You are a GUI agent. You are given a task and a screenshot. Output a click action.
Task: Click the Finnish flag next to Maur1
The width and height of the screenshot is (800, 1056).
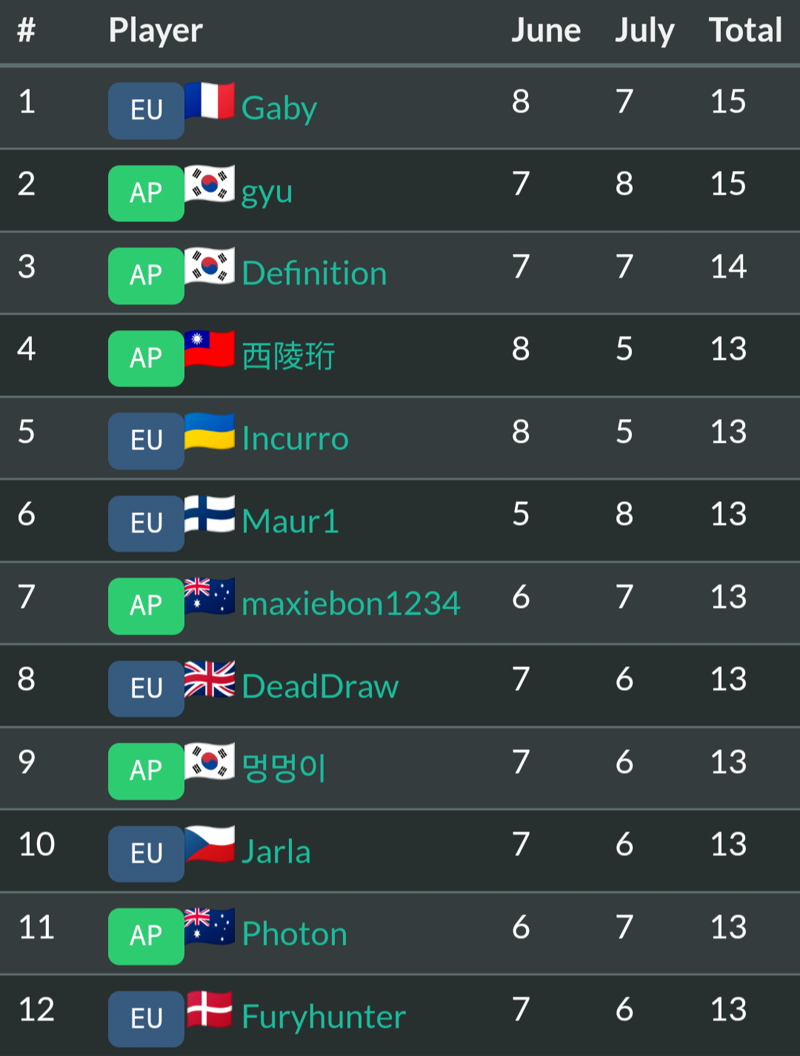tap(209, 514)
